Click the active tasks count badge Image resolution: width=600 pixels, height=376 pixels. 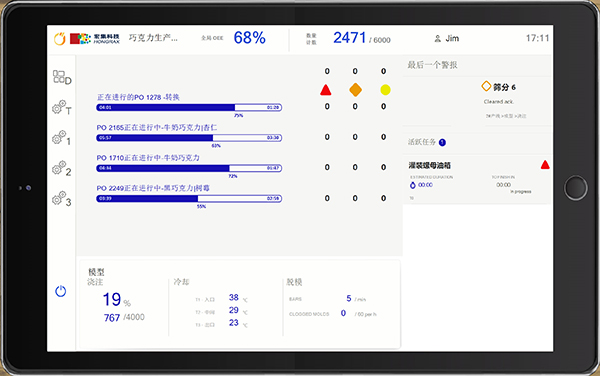tap(442, 142)
